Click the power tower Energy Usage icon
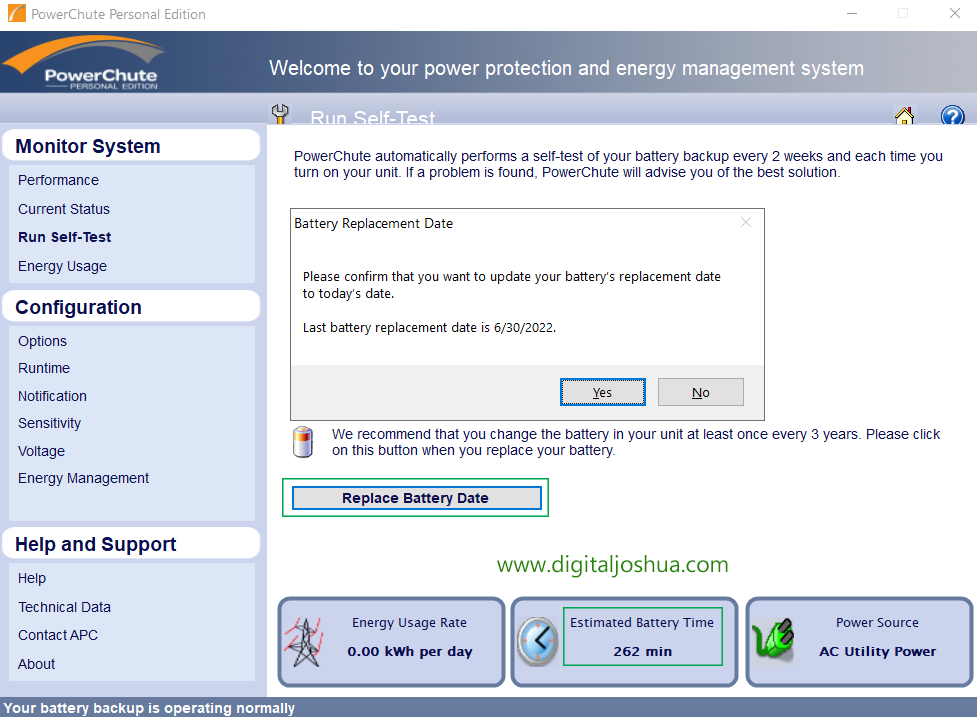Screen dimensions: 977x717 (x=305, y=642)
